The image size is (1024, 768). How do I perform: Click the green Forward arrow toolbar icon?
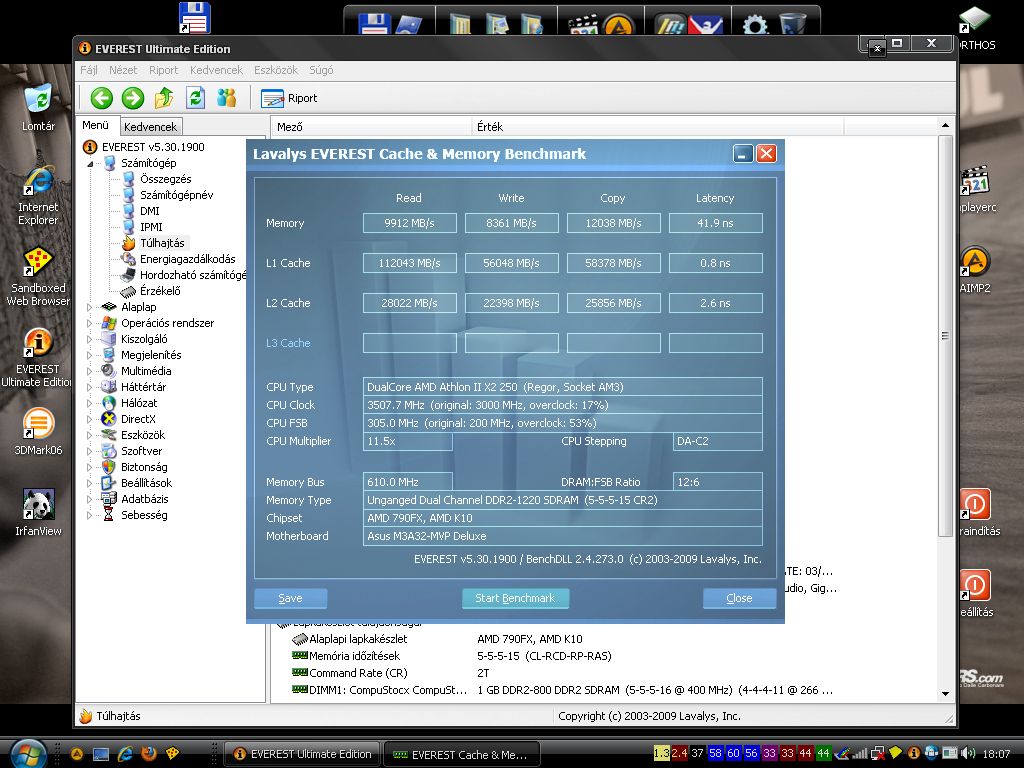click(x=133, y=98)
